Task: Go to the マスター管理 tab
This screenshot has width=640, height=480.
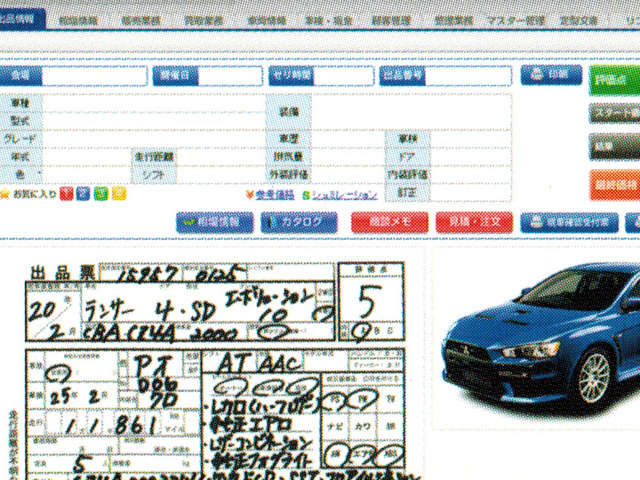Action: click(516, 21)
